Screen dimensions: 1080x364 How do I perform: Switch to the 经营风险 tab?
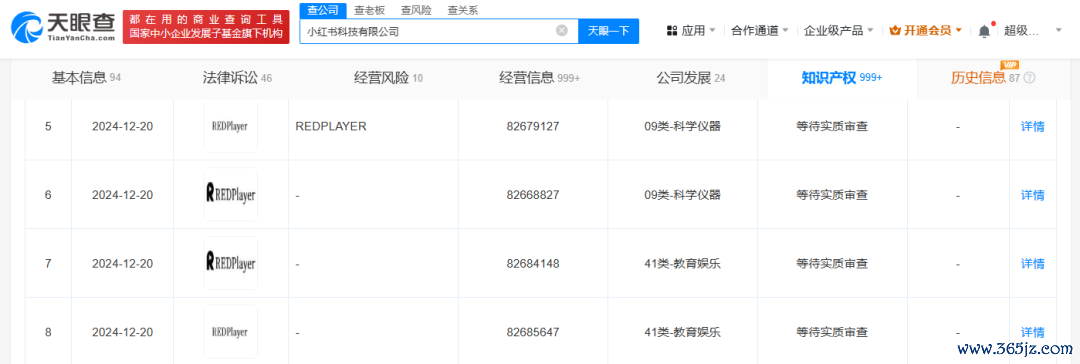pyautogui.click(x=388, y=78)
